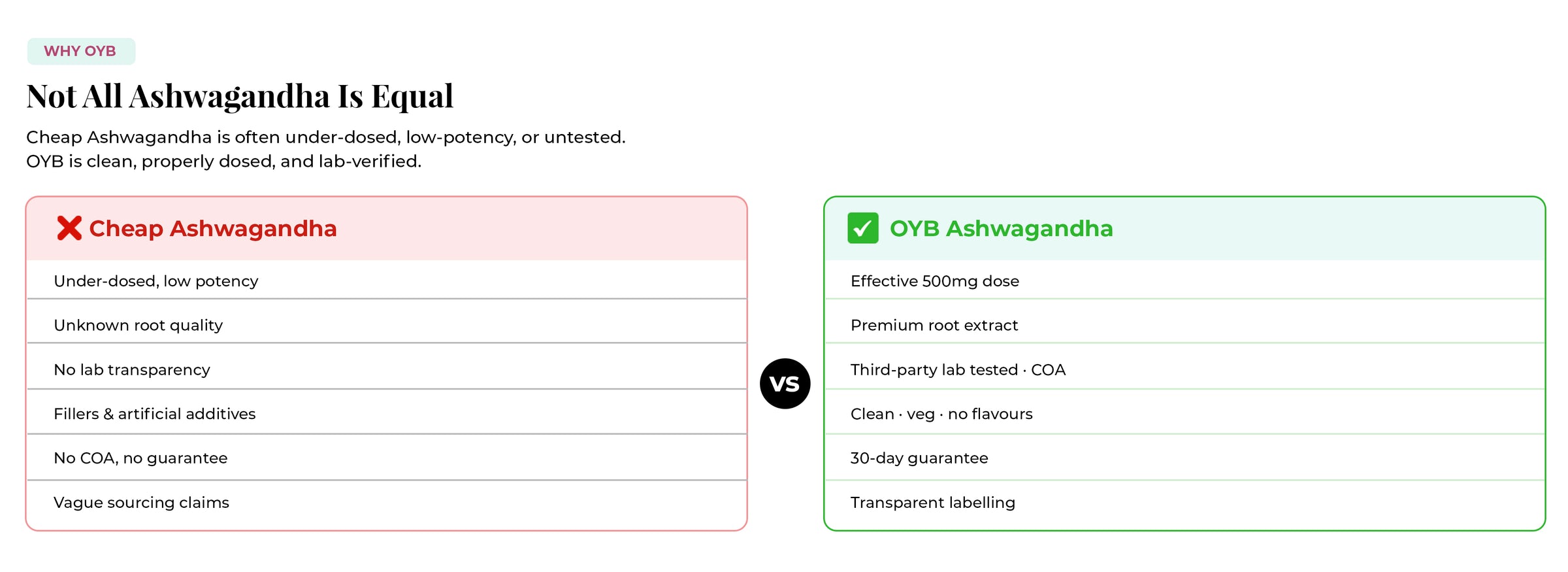Select the No COA, no guarantee row
This screenshot has width=1568, height=572.
[x=386, y=457]
